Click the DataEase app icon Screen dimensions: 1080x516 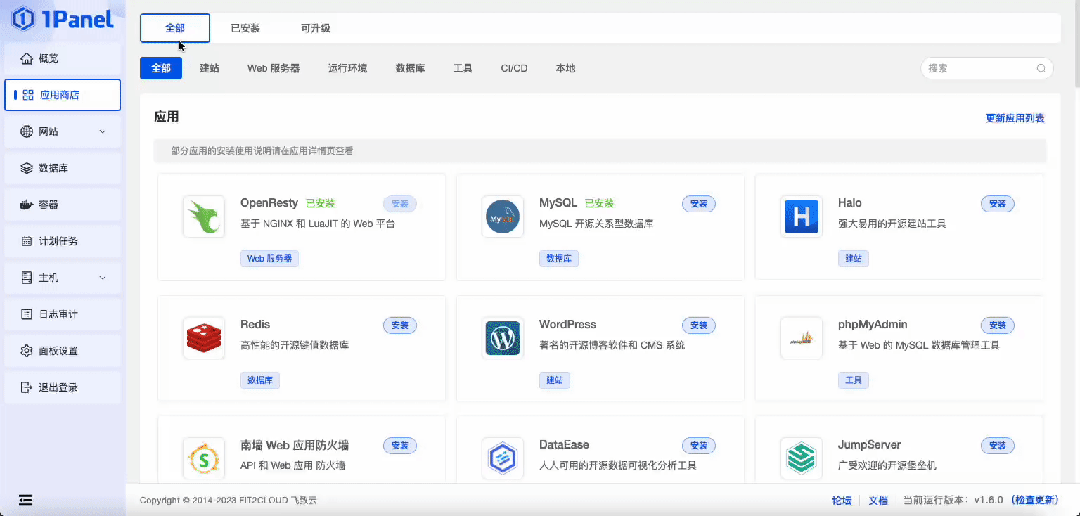[x=502, y=458]
